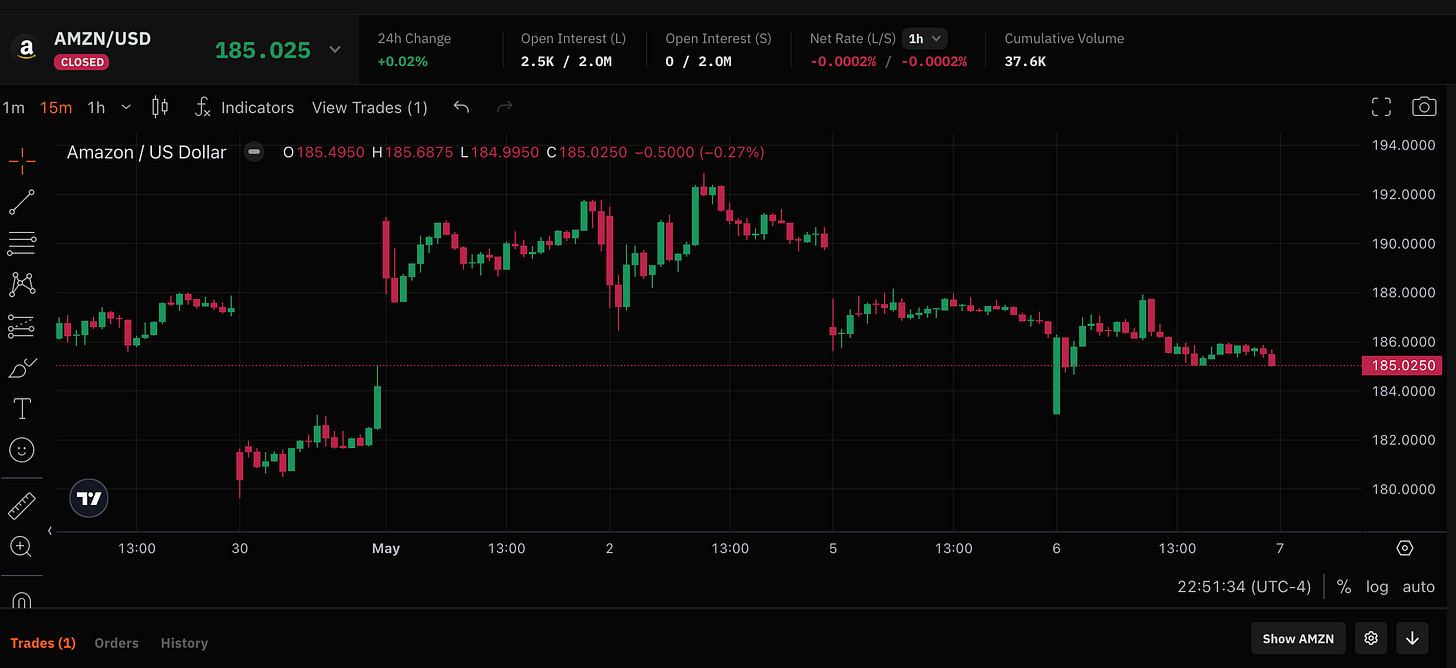Click the 185.025 header price
Viewport: 1456px width, 668px height.
click(263, 49)
